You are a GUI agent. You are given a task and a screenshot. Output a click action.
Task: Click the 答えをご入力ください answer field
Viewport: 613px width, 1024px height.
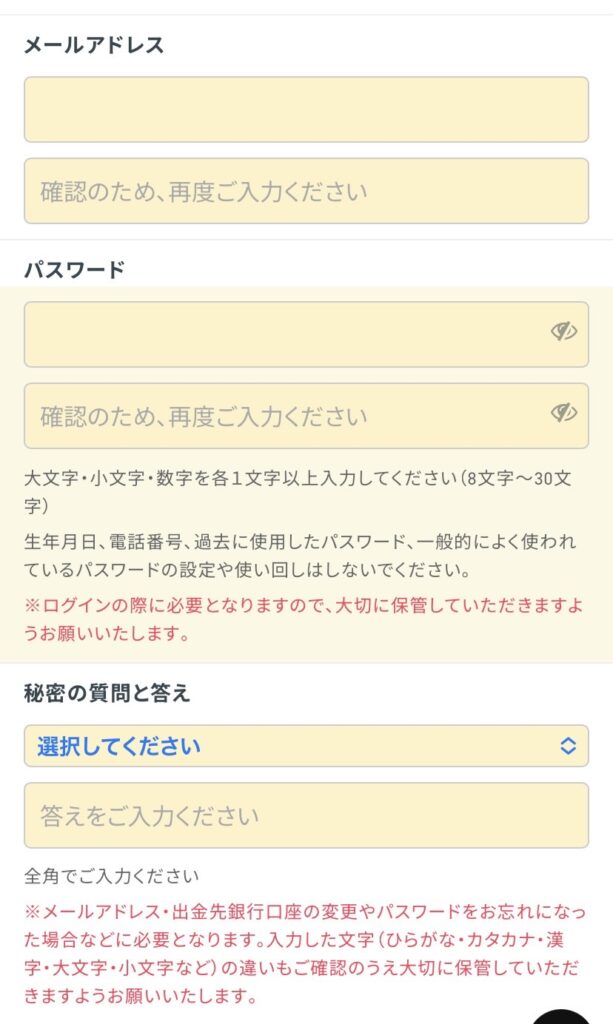click(x=306, y=815)
